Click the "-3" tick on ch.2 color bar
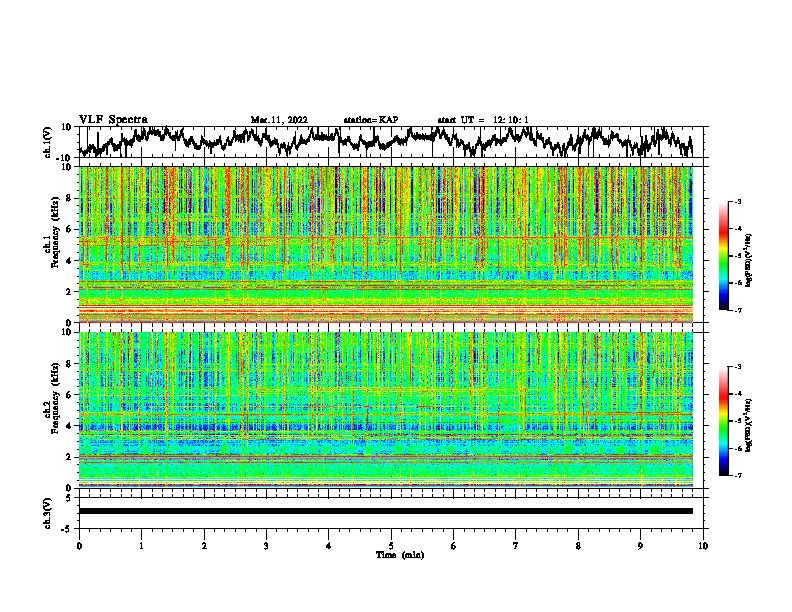This screenshot has width=792, height=612. (x=738, y=367)
